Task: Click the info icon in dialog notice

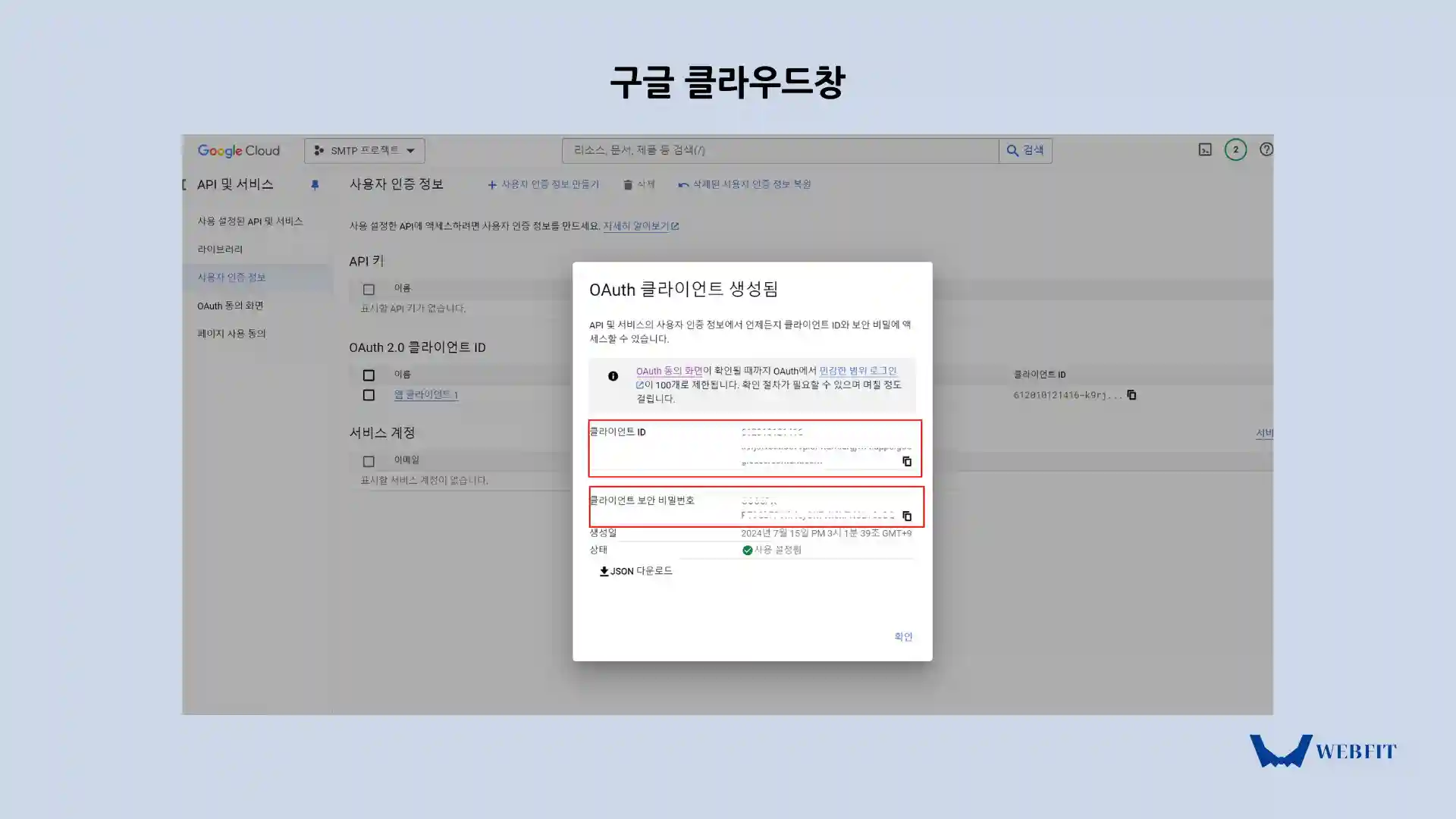Action: click(613, 376)
